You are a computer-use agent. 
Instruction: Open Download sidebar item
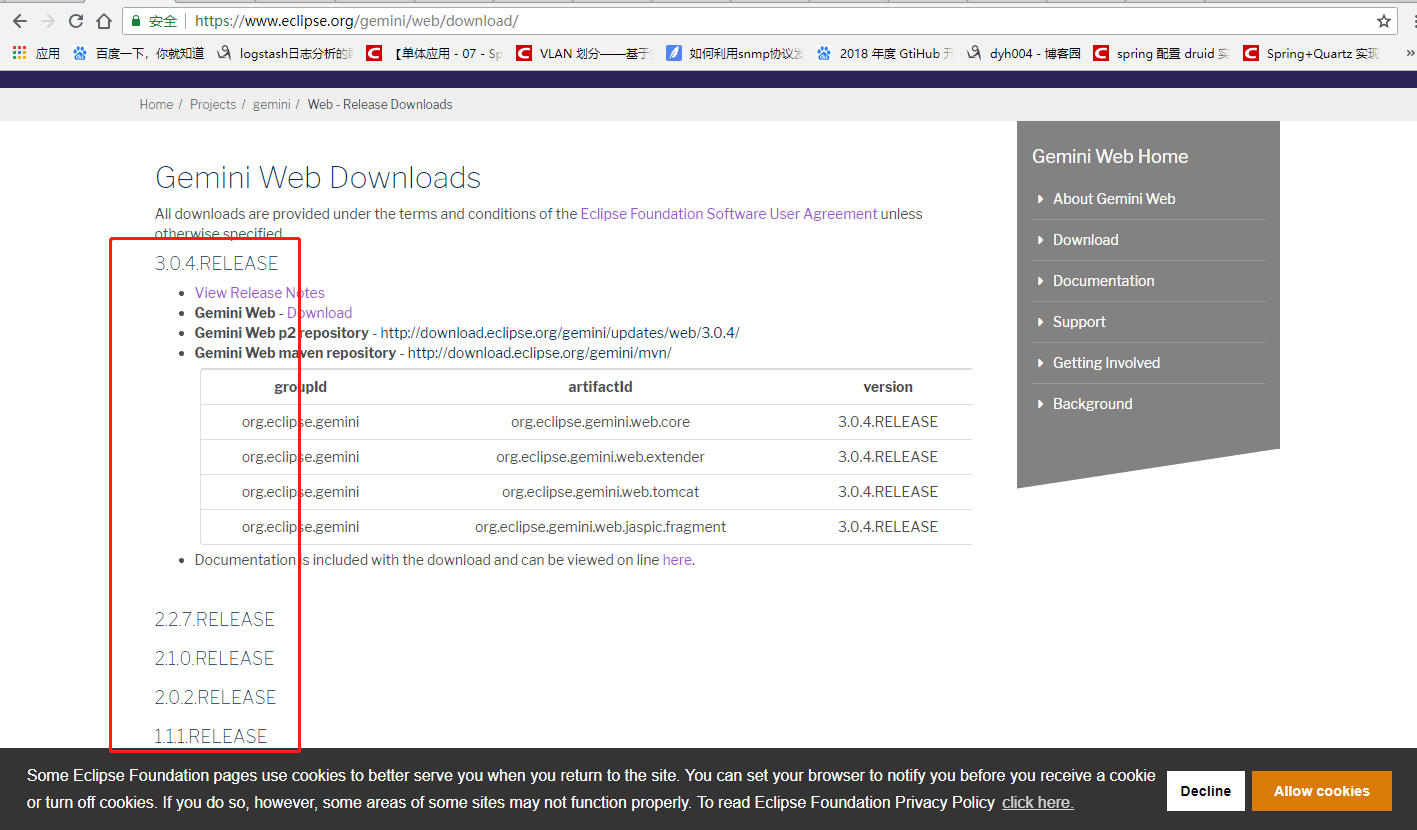tap(1086, 240)
